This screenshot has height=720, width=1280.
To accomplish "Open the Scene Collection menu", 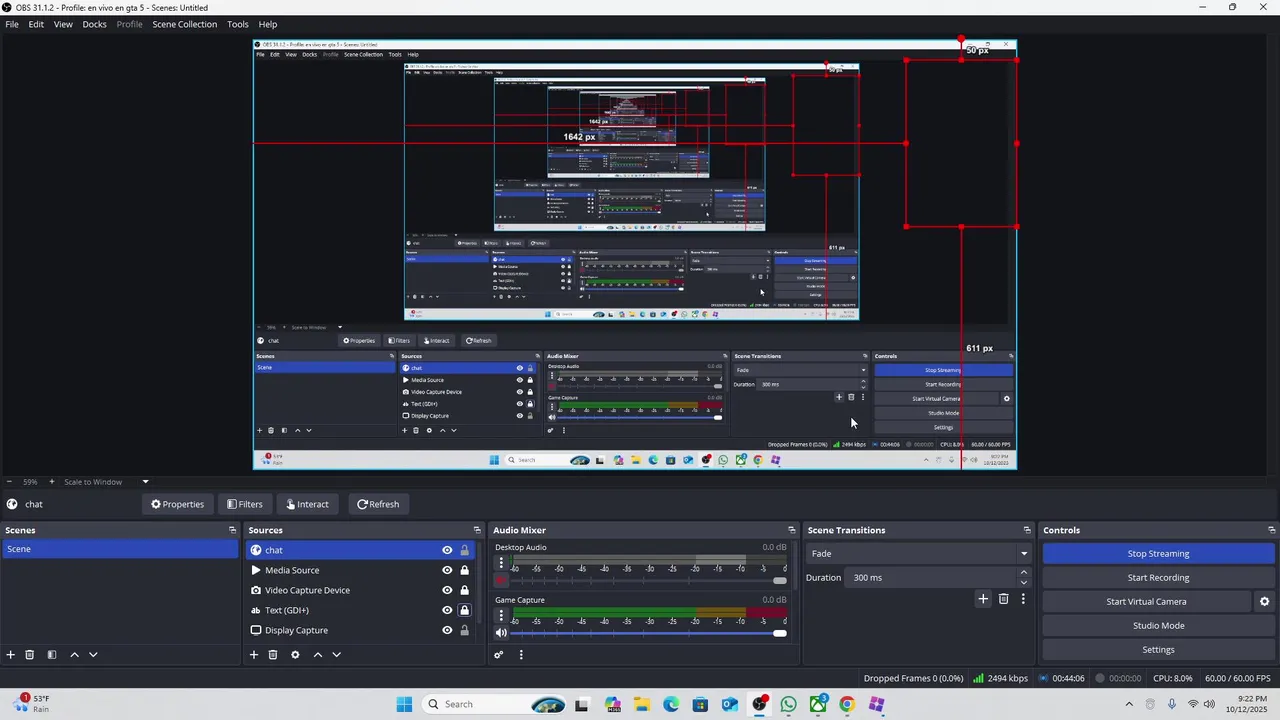I will coord(184,24).
